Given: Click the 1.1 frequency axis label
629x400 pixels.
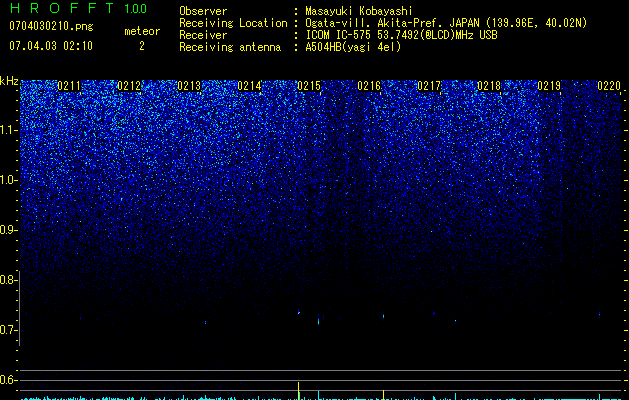Looking at the screenshot, I should click(x=9, y=130).
